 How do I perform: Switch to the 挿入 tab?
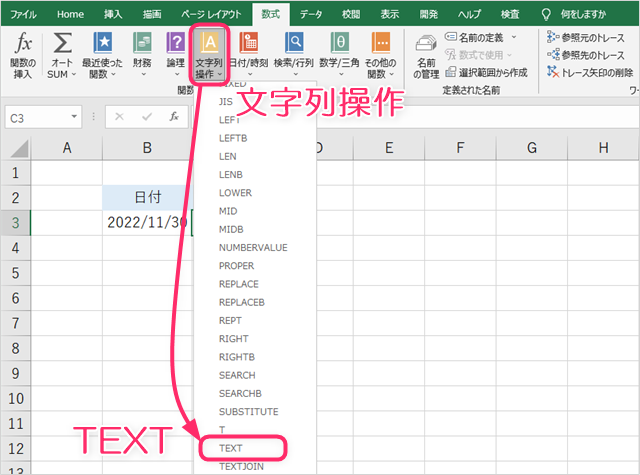(x=113, y=14)
